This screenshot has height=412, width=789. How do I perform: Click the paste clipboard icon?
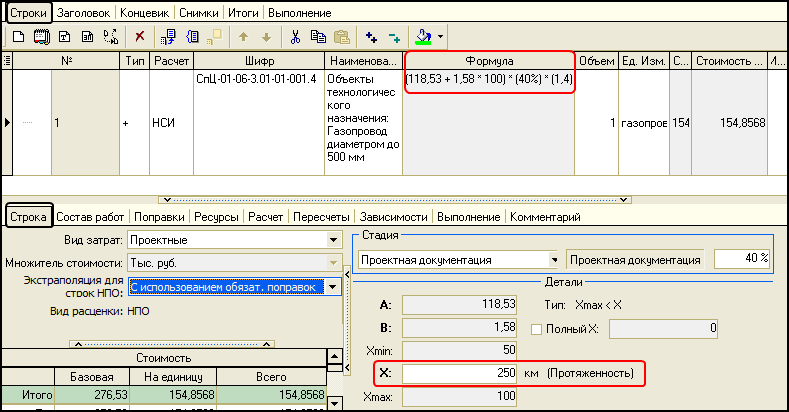(x=341, y=37)
